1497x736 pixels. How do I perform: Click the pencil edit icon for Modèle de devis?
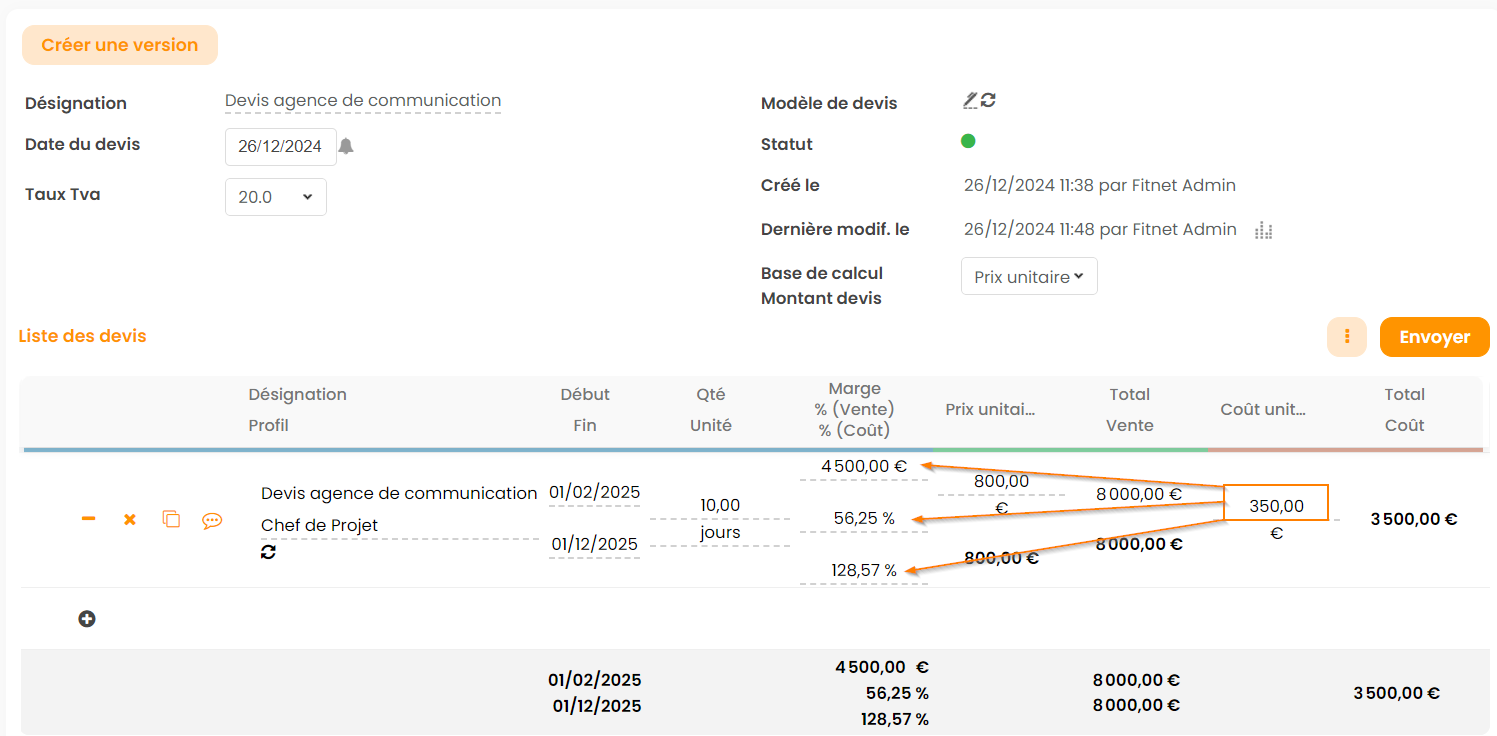969,100
